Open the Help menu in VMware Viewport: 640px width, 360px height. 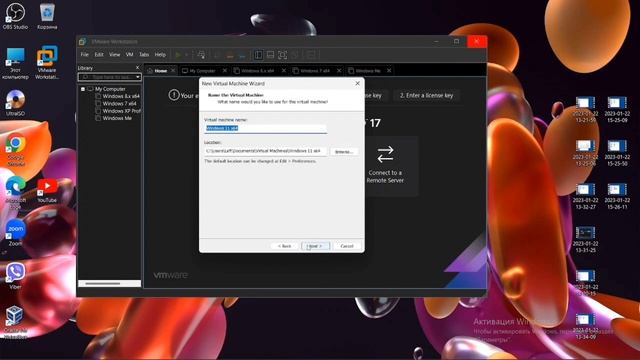(160, 54)
